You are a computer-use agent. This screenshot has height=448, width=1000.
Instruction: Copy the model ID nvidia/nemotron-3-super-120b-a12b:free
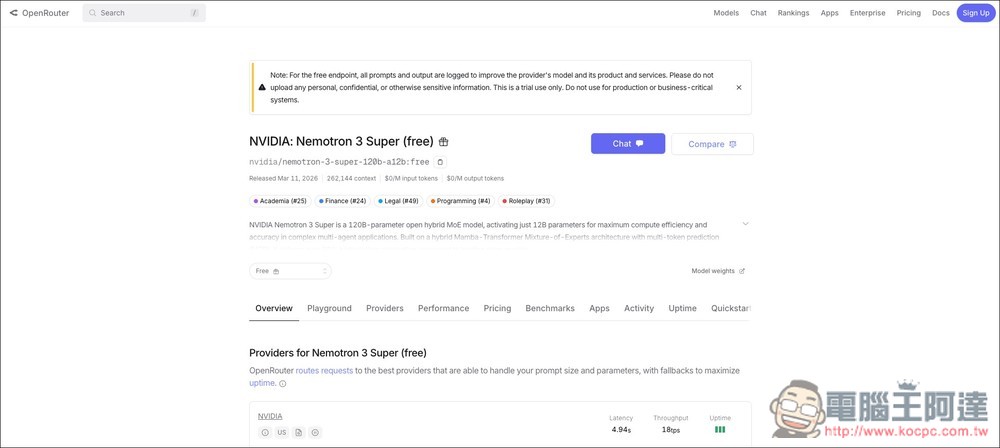(440, 162)
